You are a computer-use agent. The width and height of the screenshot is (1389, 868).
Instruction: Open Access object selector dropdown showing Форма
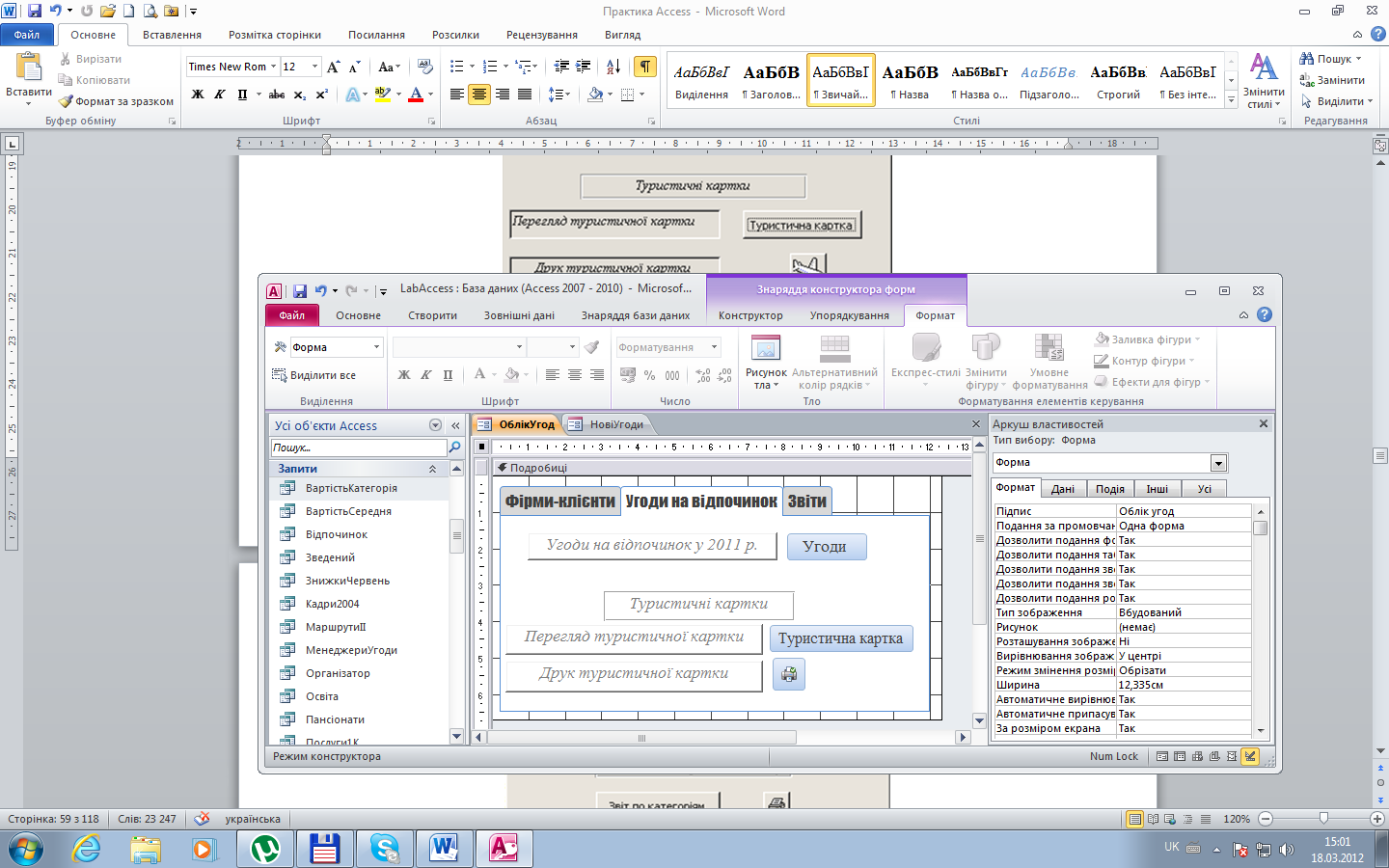pyautogui.click(x=376, y=347)
